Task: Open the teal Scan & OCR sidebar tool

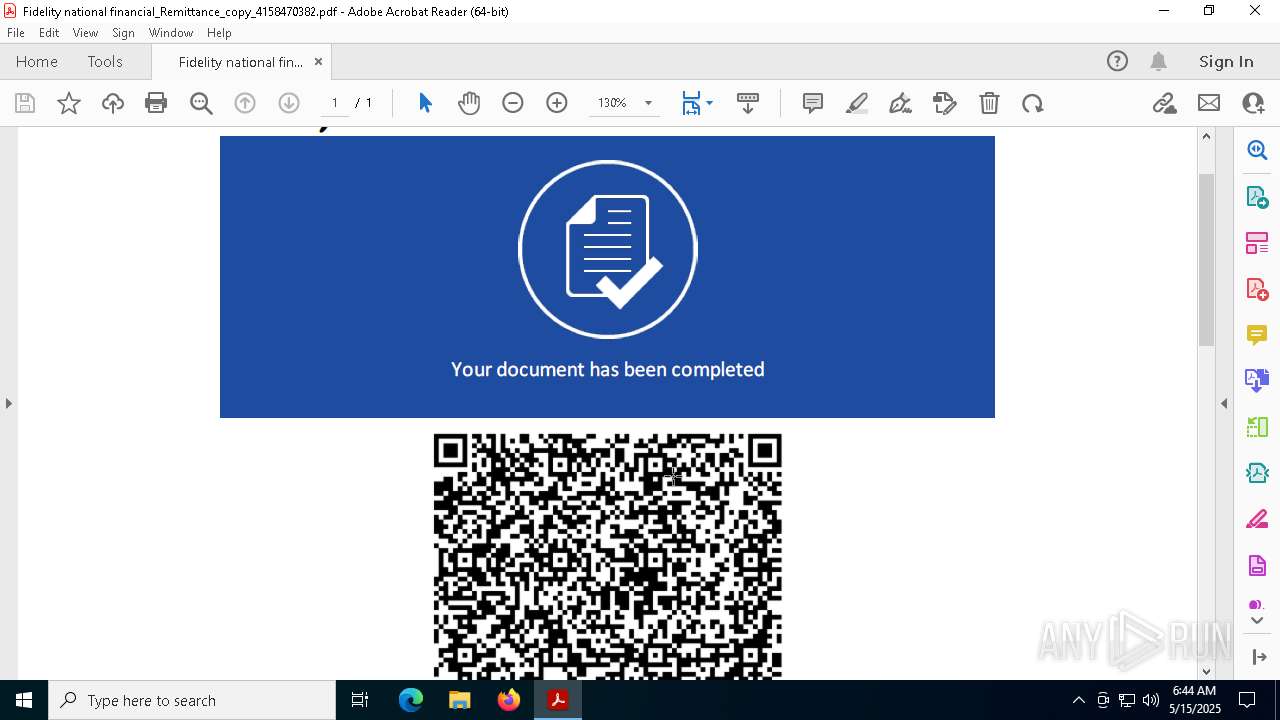Action: coord(1257,473)
